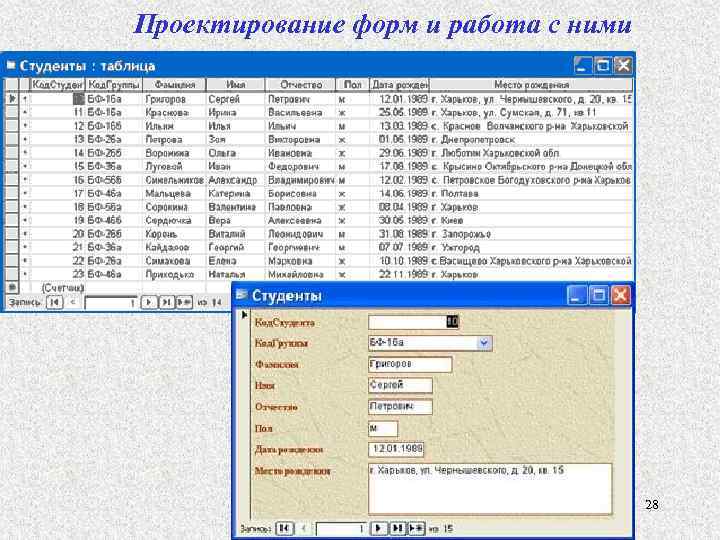720x540 pixels.
Task: Minimize the Студенты form window
Action: pos(577,295)
